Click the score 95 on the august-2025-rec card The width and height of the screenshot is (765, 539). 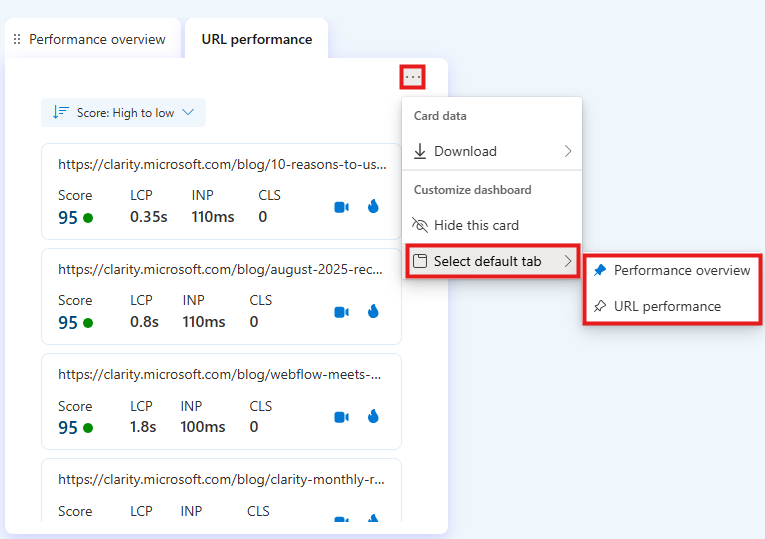pos(68,322)
